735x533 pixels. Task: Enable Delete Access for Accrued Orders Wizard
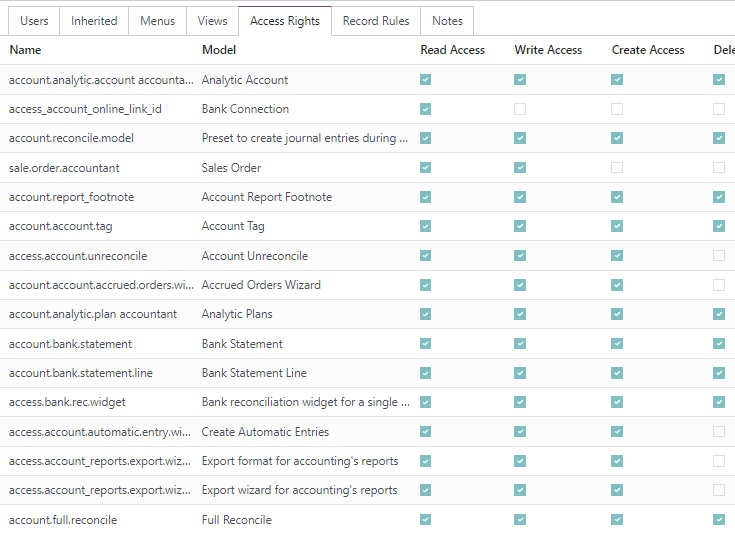[719, 285]
